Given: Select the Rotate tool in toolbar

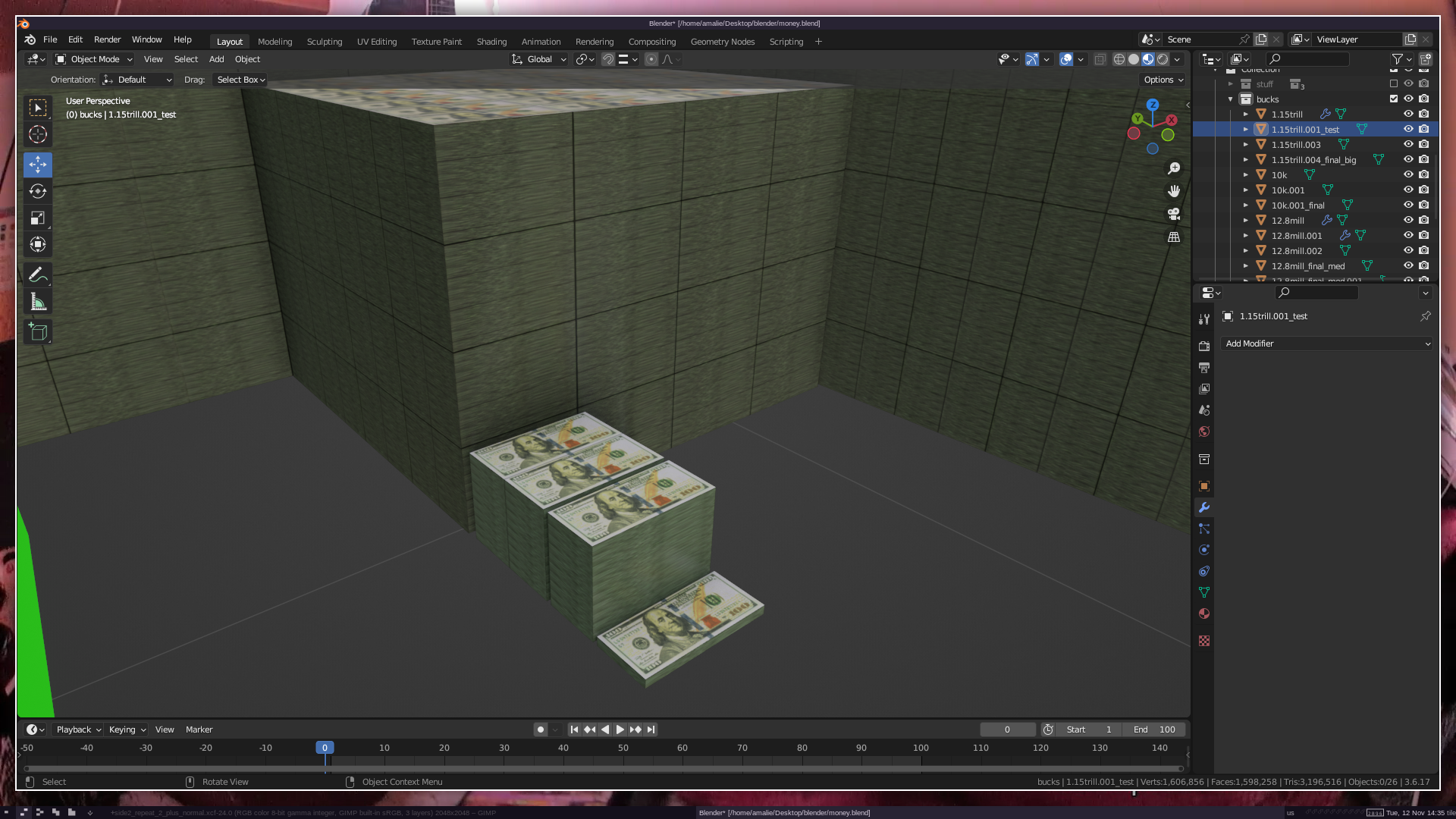Looking at the screenshot, I should pos(38,191).
